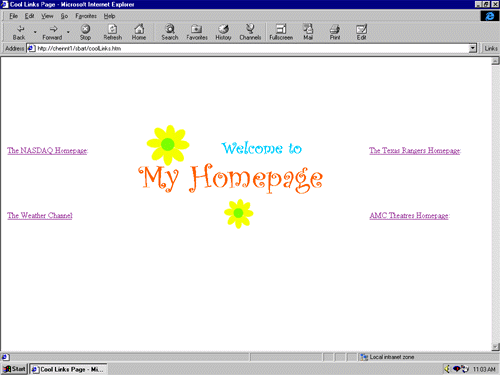Open the Windows Start menu
The height and width of the screenshot is (375, 500).
(x=14, y=369)
